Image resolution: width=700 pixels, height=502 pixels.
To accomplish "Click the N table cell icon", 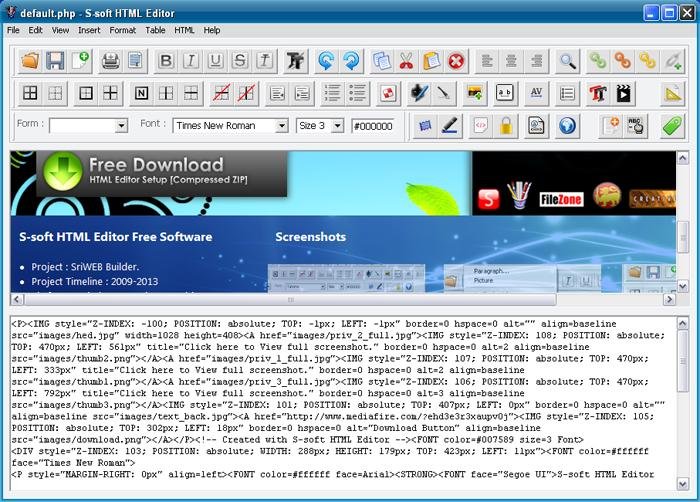I will (141, 93).
